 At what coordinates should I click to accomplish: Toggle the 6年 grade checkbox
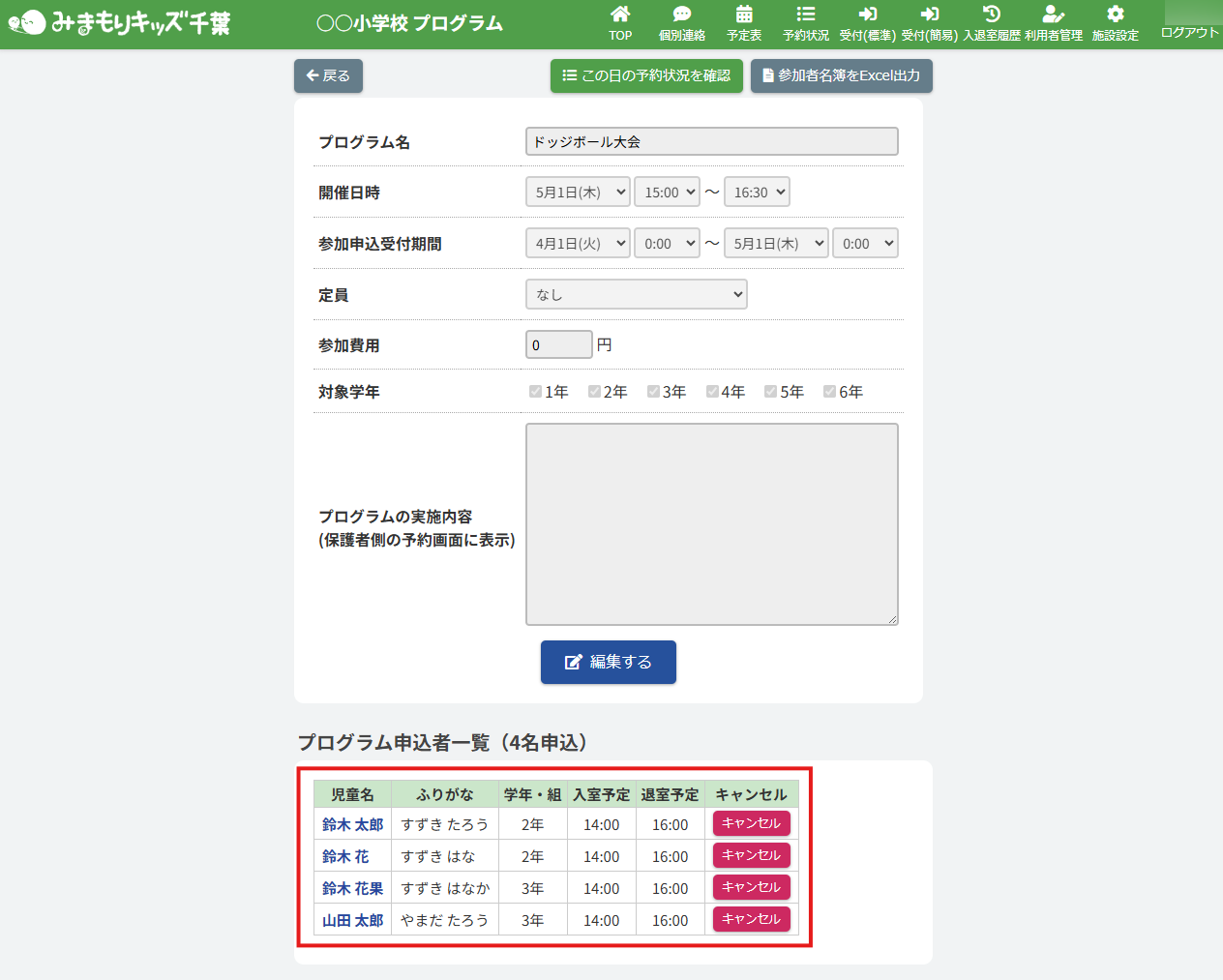point(829,392)
